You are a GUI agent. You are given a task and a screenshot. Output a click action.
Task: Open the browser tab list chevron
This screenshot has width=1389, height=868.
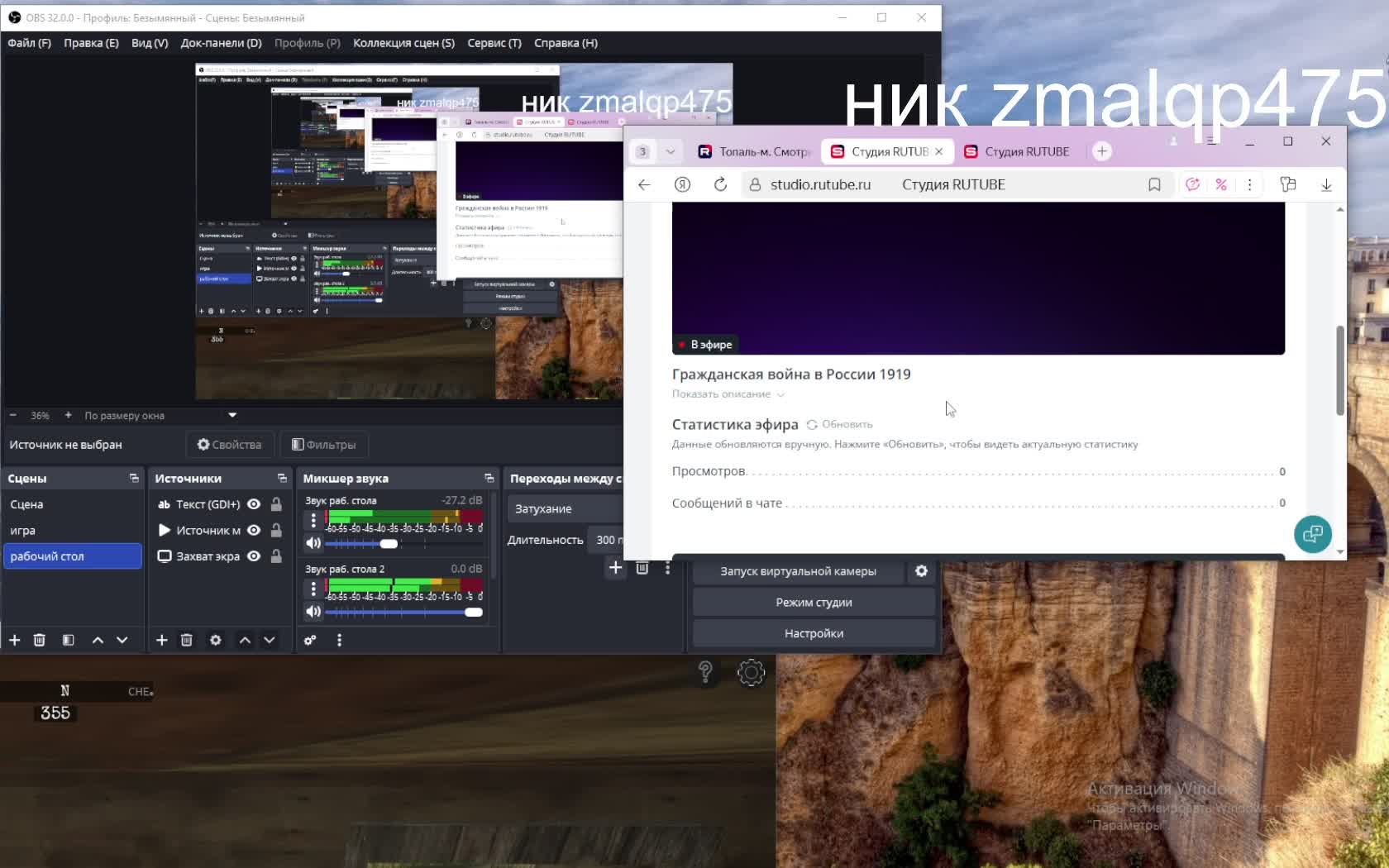[671, 151]
